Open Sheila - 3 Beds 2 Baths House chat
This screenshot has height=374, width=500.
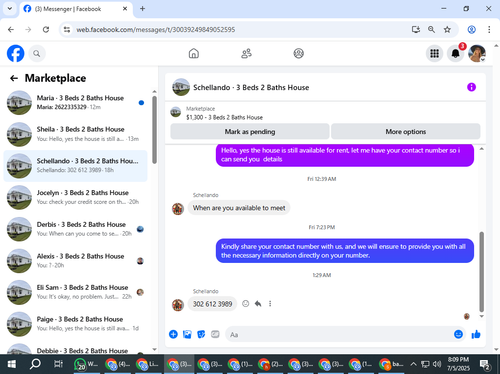(76, 134)
